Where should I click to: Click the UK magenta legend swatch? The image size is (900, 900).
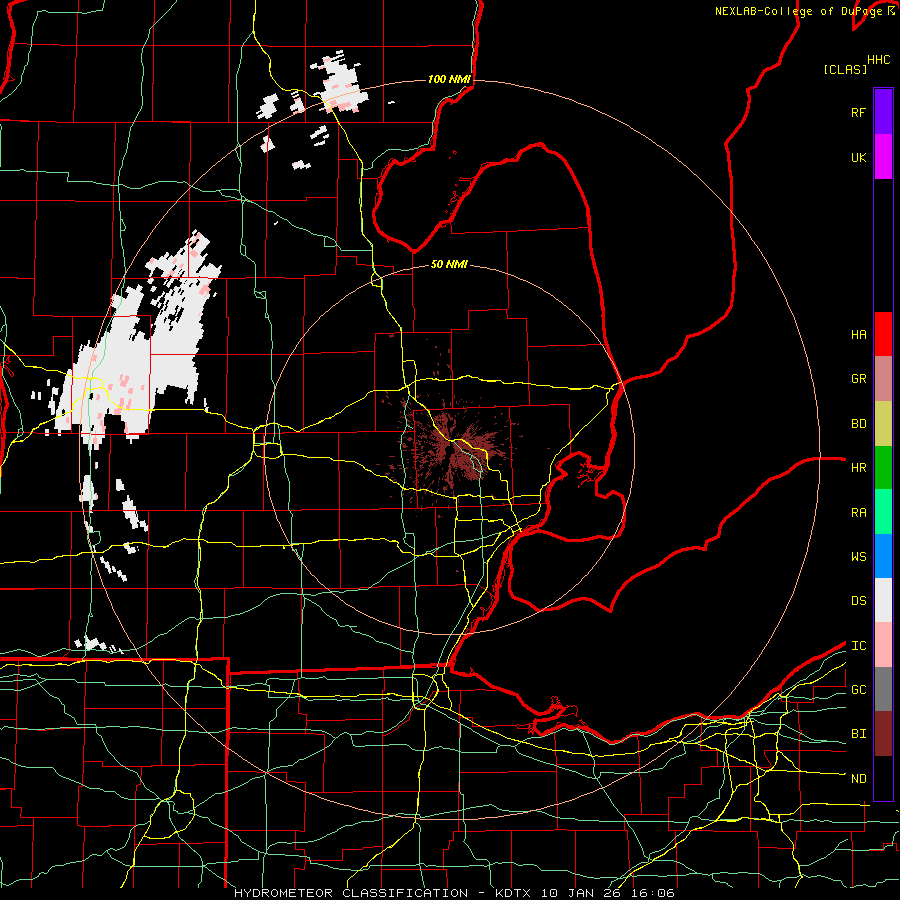point(883,157)
